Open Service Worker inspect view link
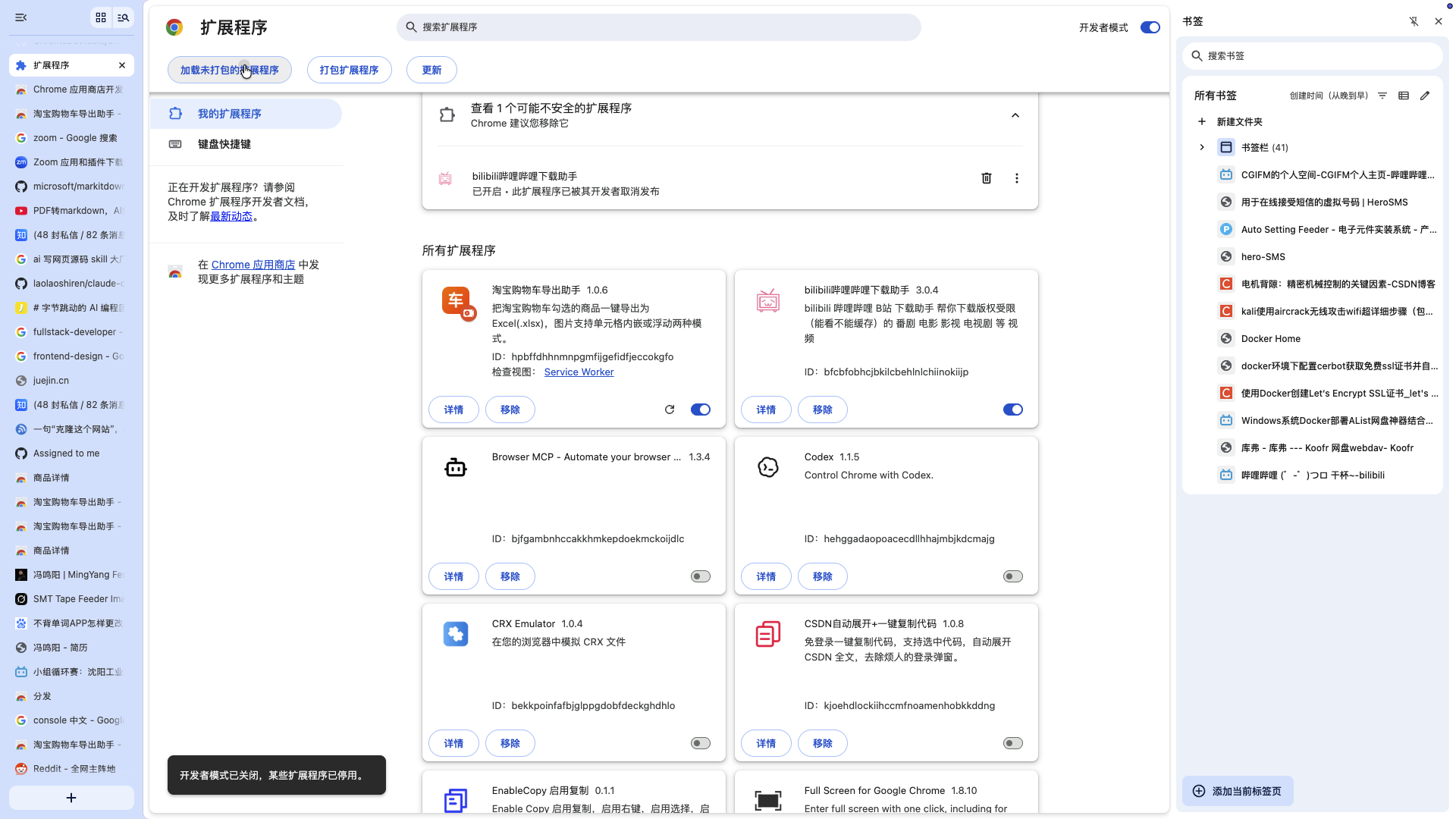The image size is (1456, 819). click(579, 372)
